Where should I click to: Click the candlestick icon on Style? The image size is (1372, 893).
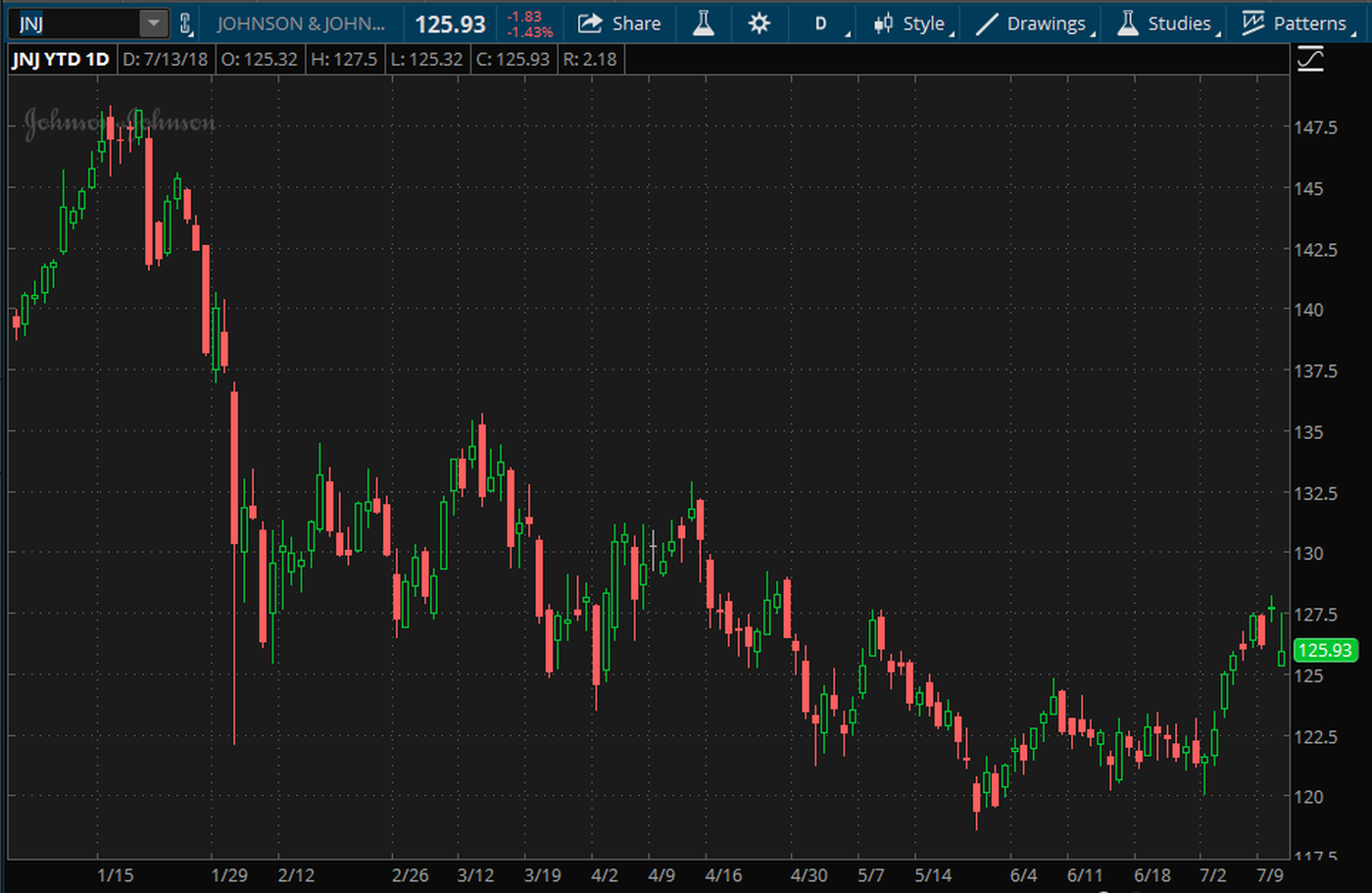883,24
